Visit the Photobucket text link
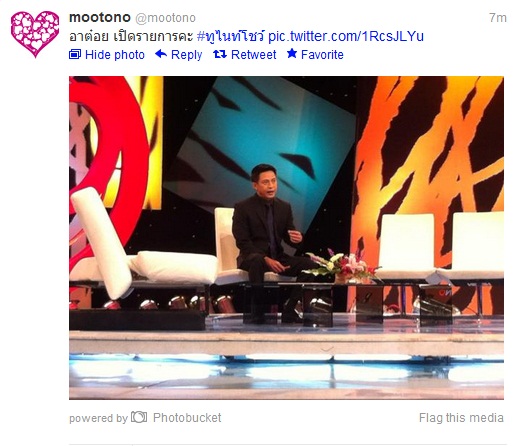Viewport: 516px width, 446px height. pos(187,418)
